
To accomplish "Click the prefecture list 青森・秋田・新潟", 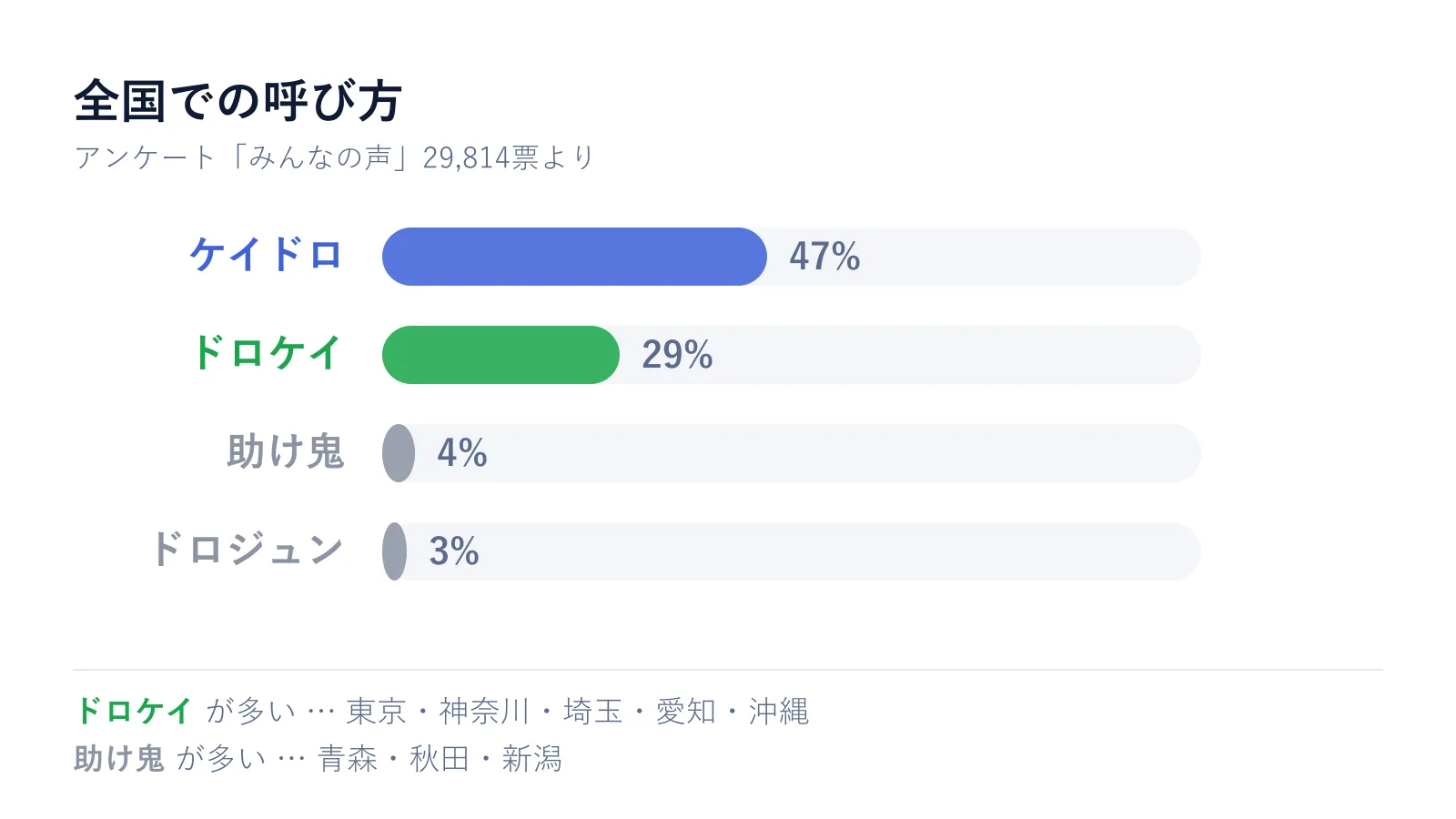I will 440,758.
